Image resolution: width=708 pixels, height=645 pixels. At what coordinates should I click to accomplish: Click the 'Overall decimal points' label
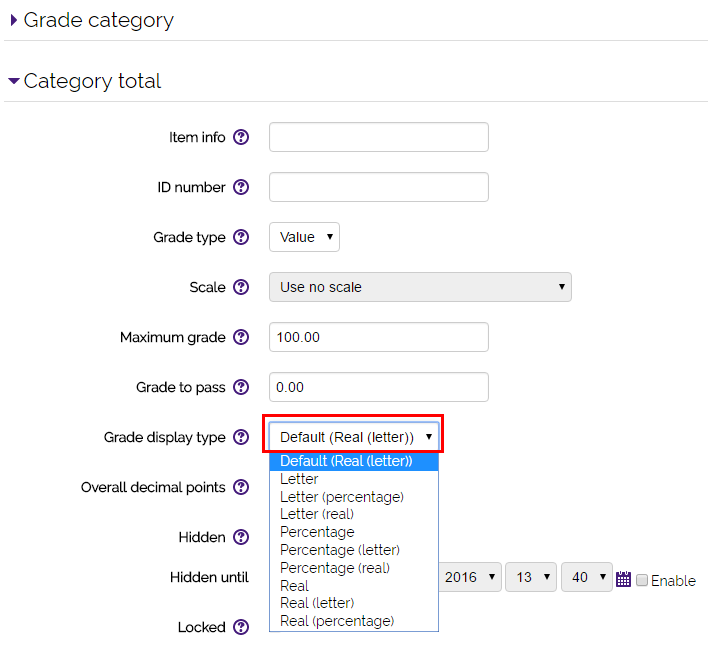click(153, 487)
